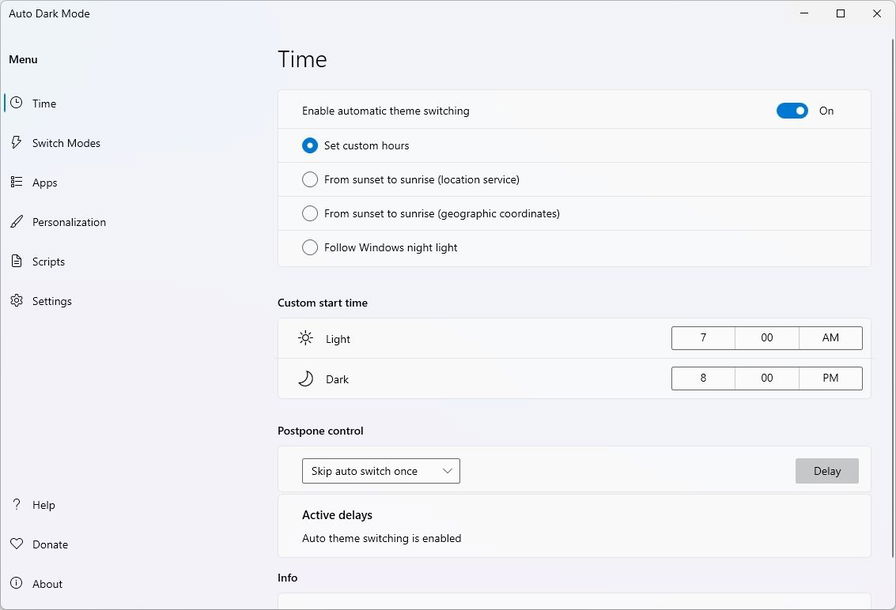Maximize the Auto Dark Mode window
This screenshot has height=610, width=896.
(x=840, y=14)
